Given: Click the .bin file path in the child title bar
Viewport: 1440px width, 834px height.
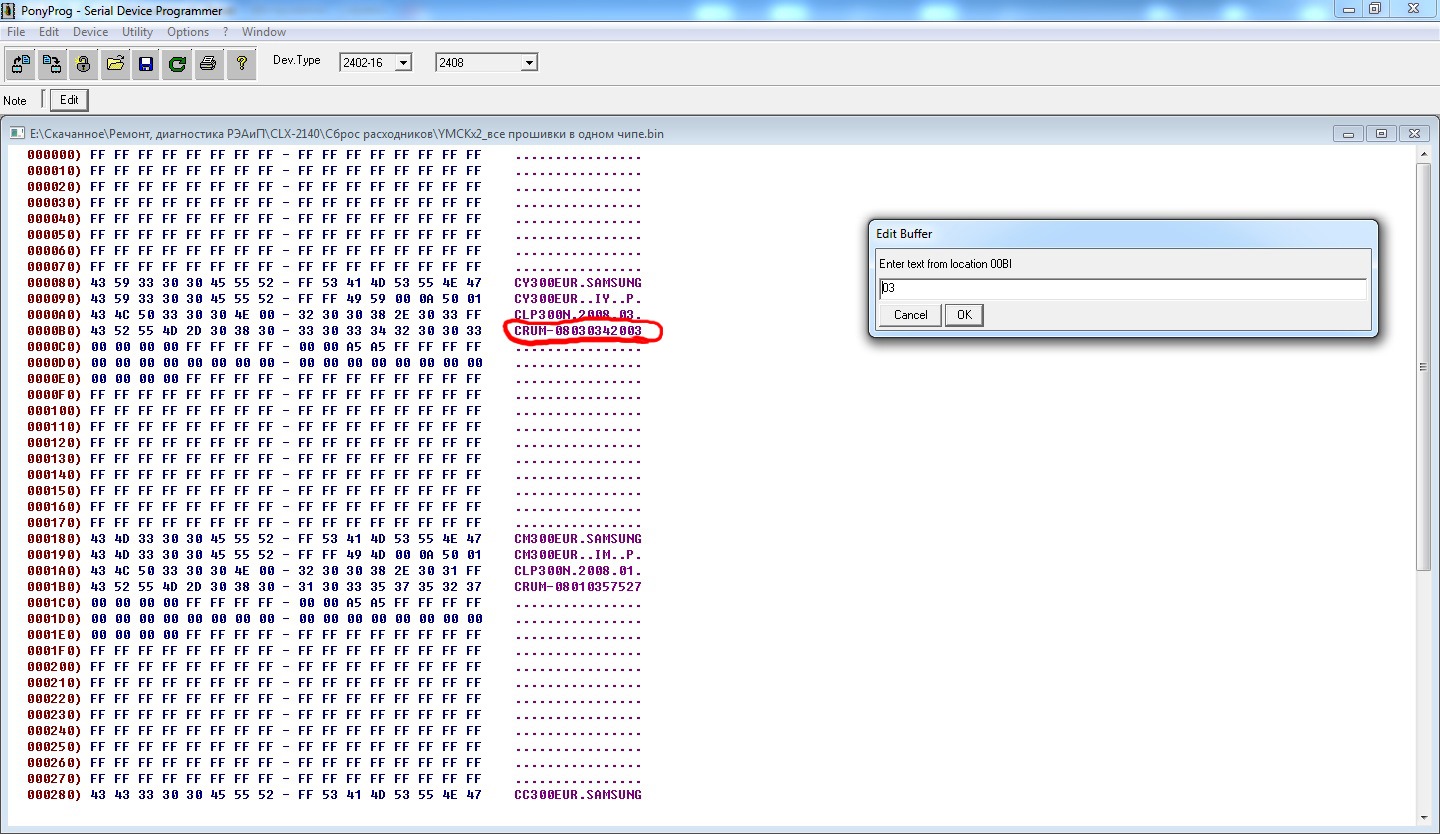Looking at the screenshot, I should 346,133.
